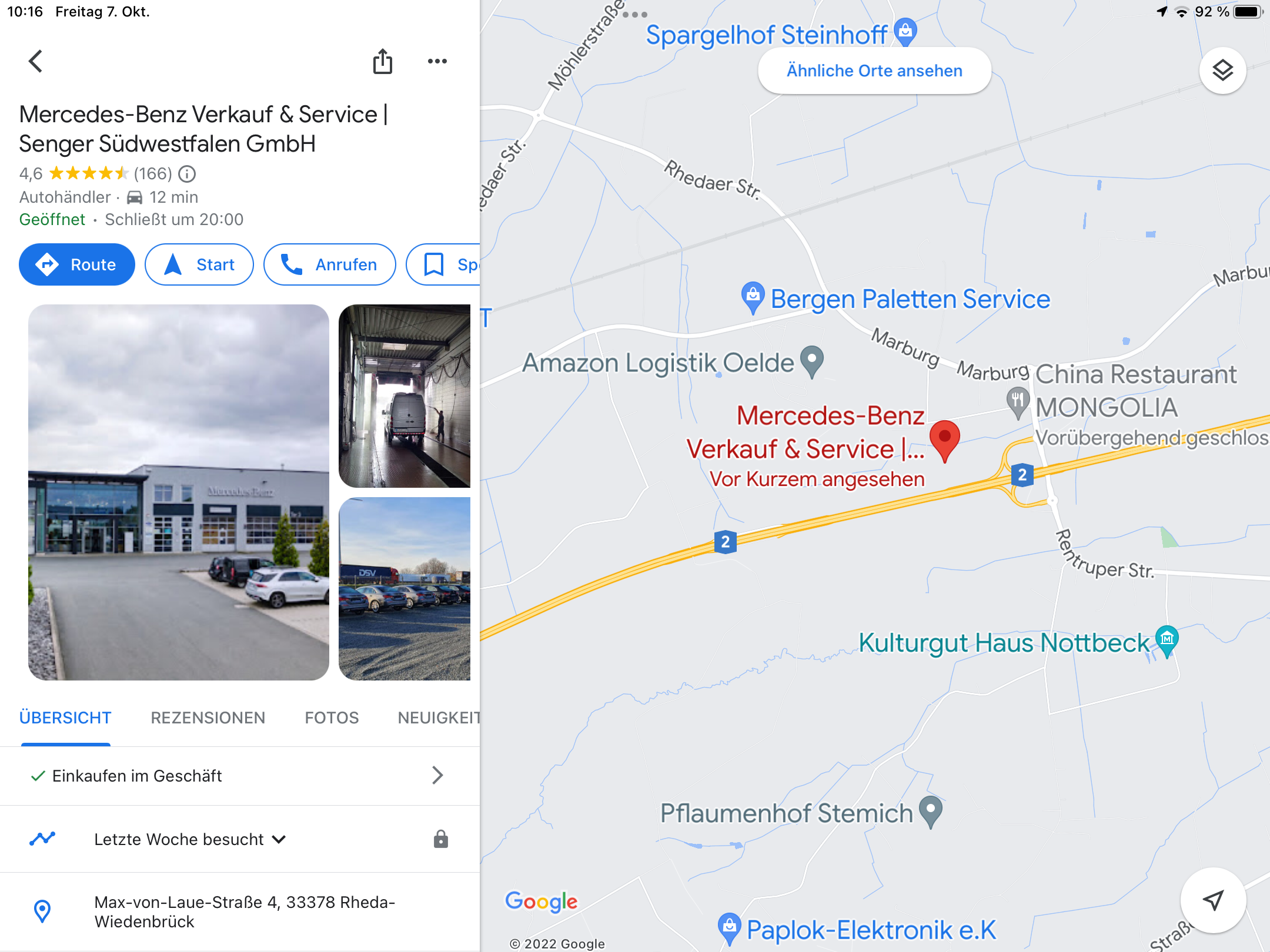Tap the Kulturgut Haus Nottbeck museum marker
The image size is (1270, 952).
point(1167,641)
